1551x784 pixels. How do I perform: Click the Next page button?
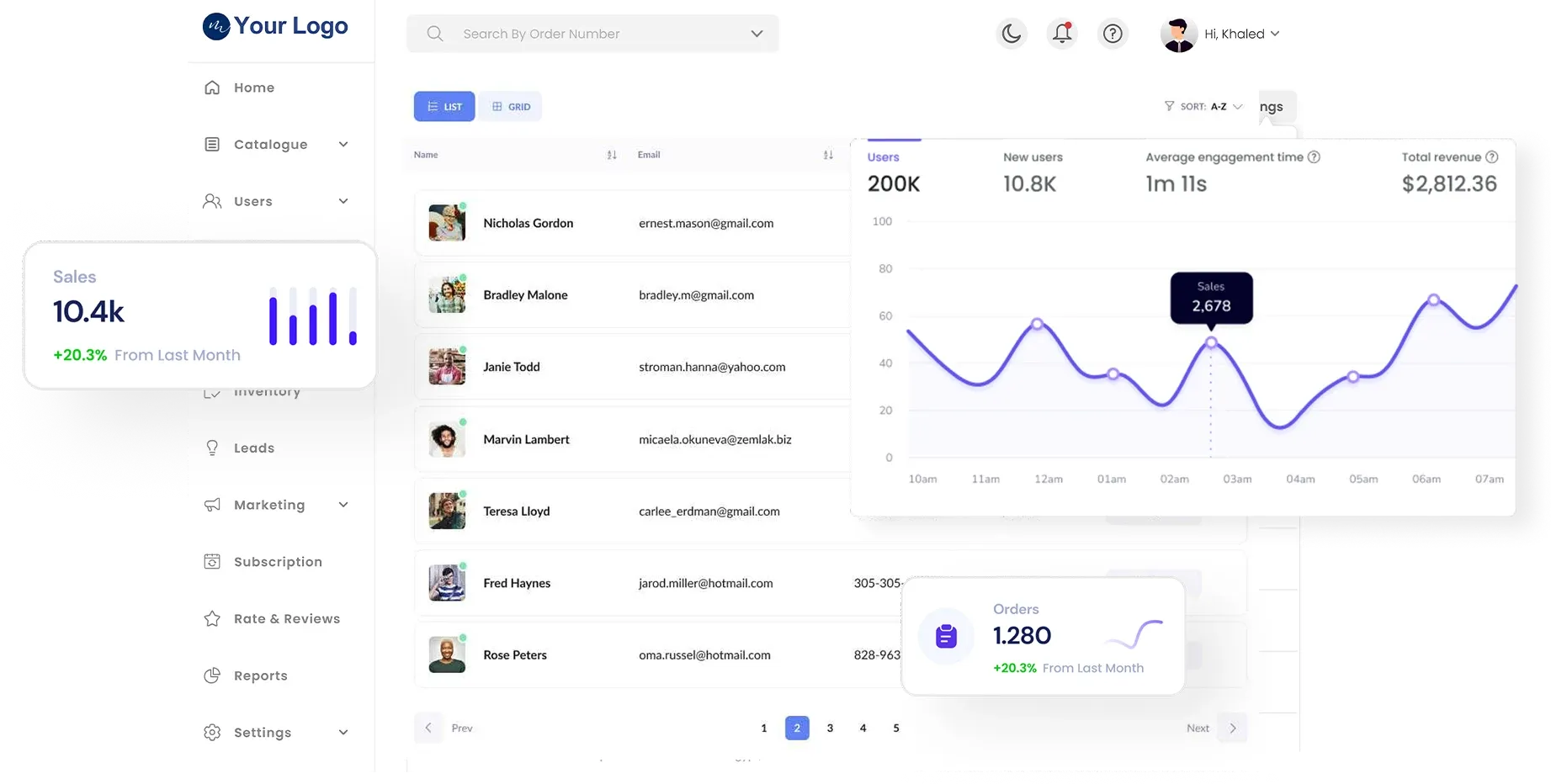tap(1232, 728)
